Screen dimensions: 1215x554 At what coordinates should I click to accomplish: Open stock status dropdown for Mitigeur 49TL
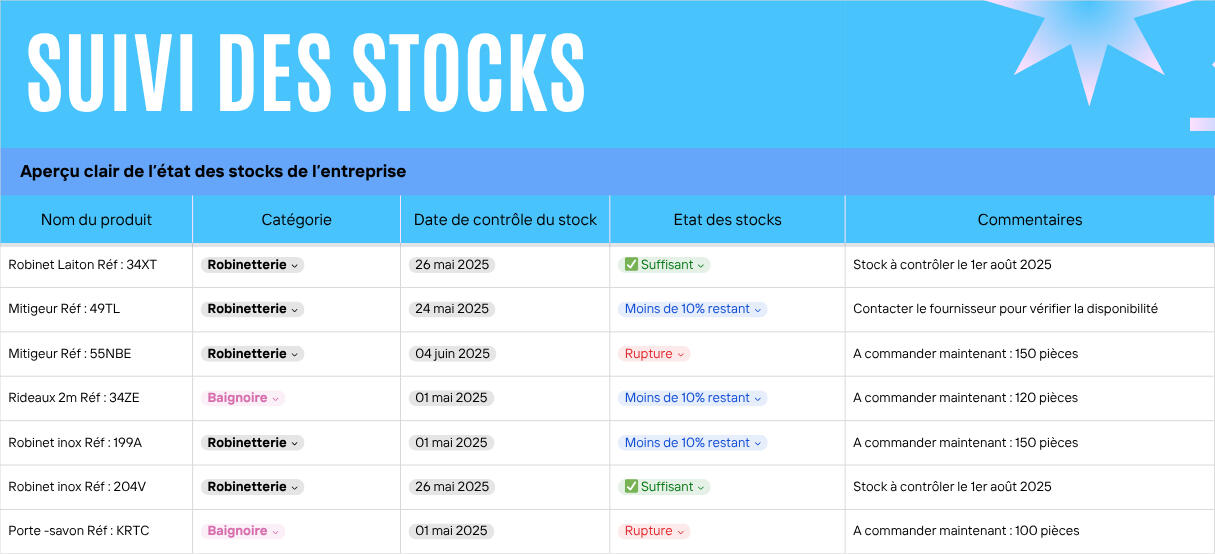tap(692, 309)
